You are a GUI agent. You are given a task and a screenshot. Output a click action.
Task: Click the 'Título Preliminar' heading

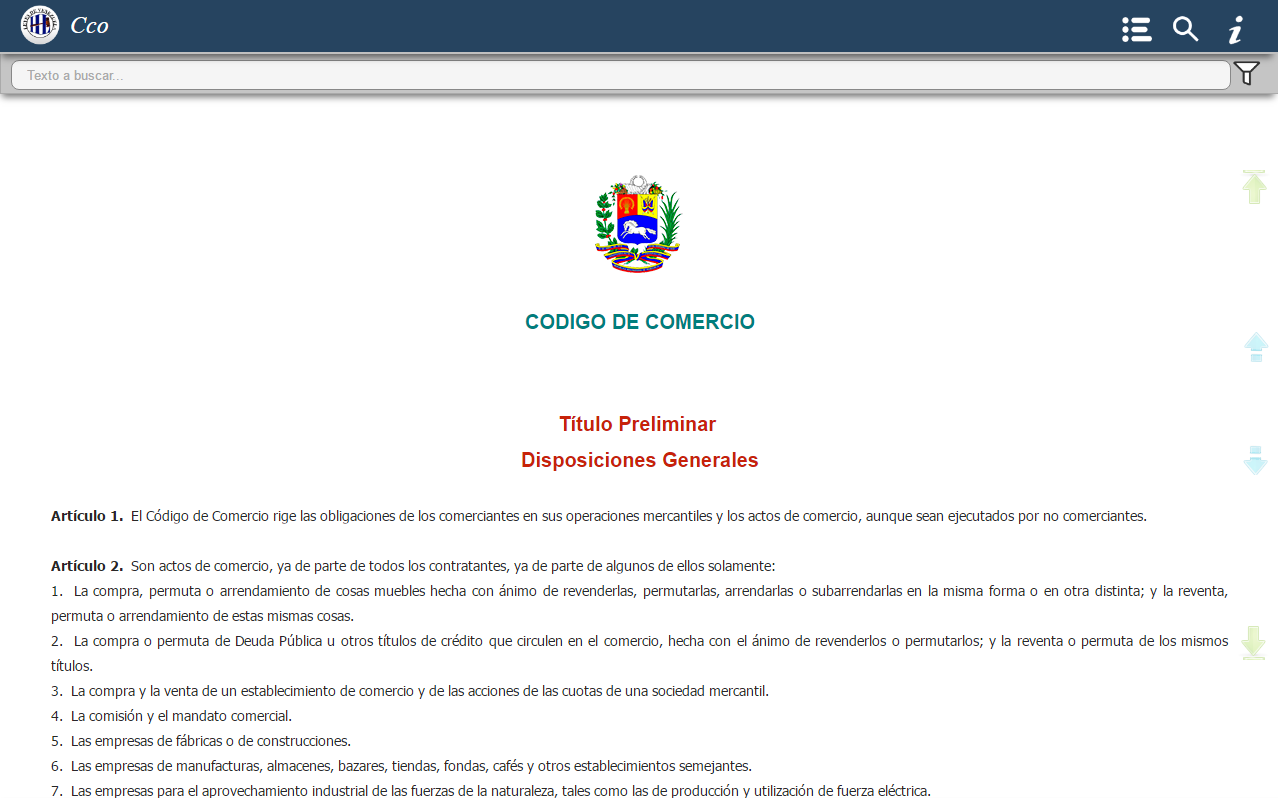pyautogui.click(x=638, y=424)
